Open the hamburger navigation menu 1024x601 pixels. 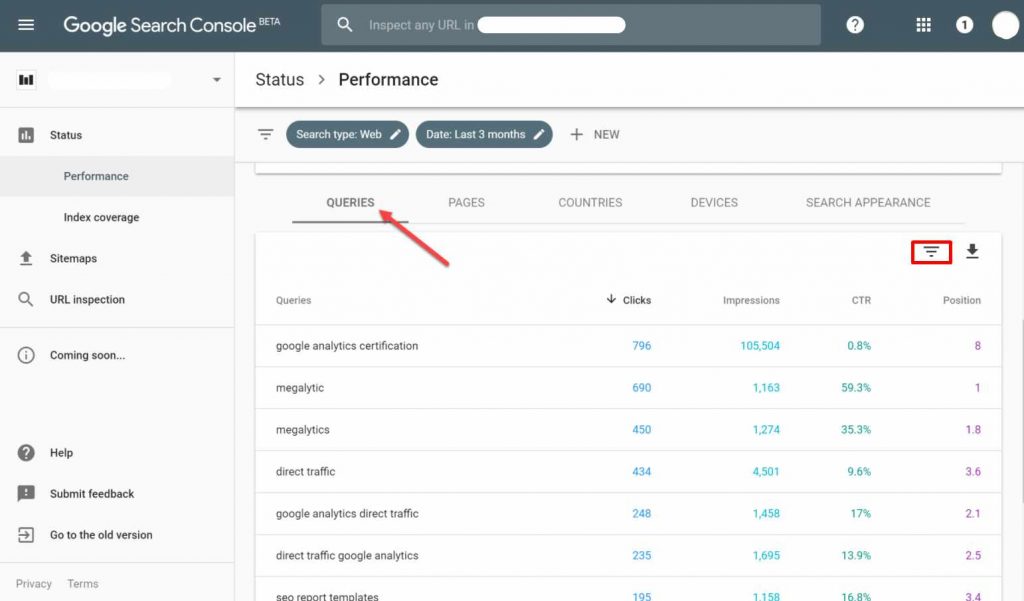(x=26, y=25)
